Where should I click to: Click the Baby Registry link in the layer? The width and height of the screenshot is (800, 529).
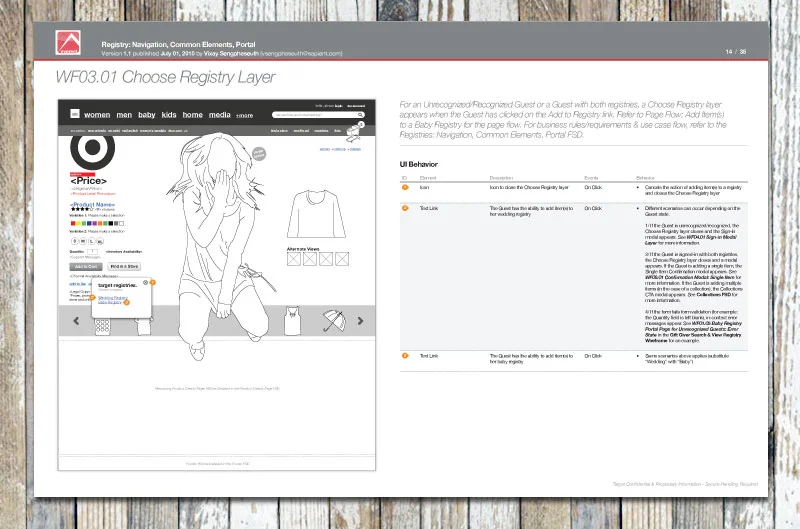click(x=110, y=303)
